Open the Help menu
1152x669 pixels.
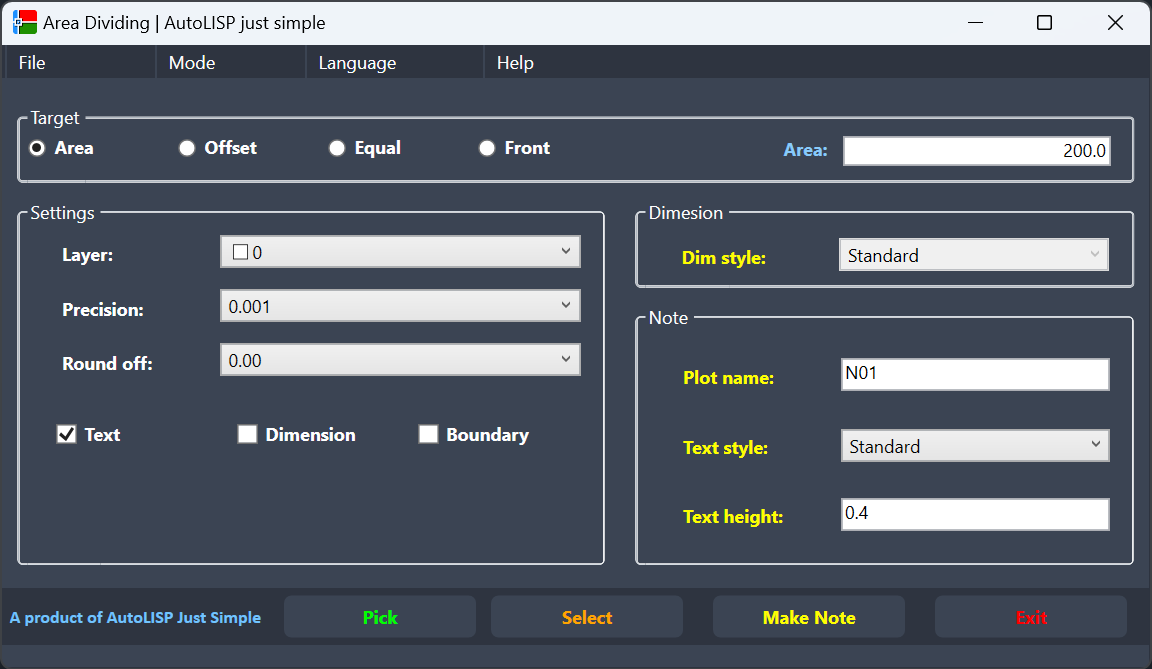[515, 63]
